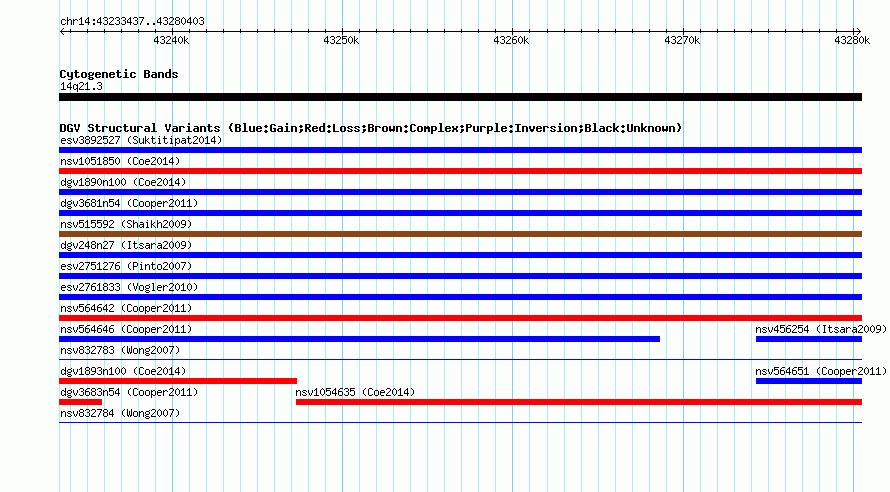Open the nsv564646 (Cooper2011) variant label

pos(126,329)
